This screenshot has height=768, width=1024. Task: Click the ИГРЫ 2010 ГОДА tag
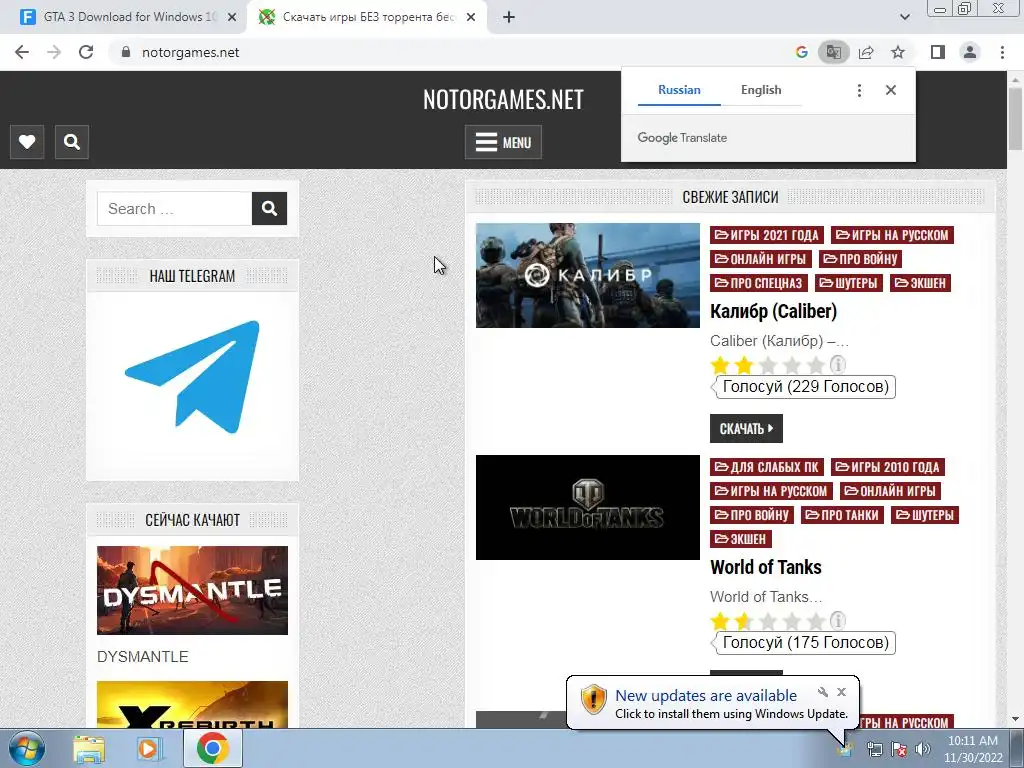point(888,467)
